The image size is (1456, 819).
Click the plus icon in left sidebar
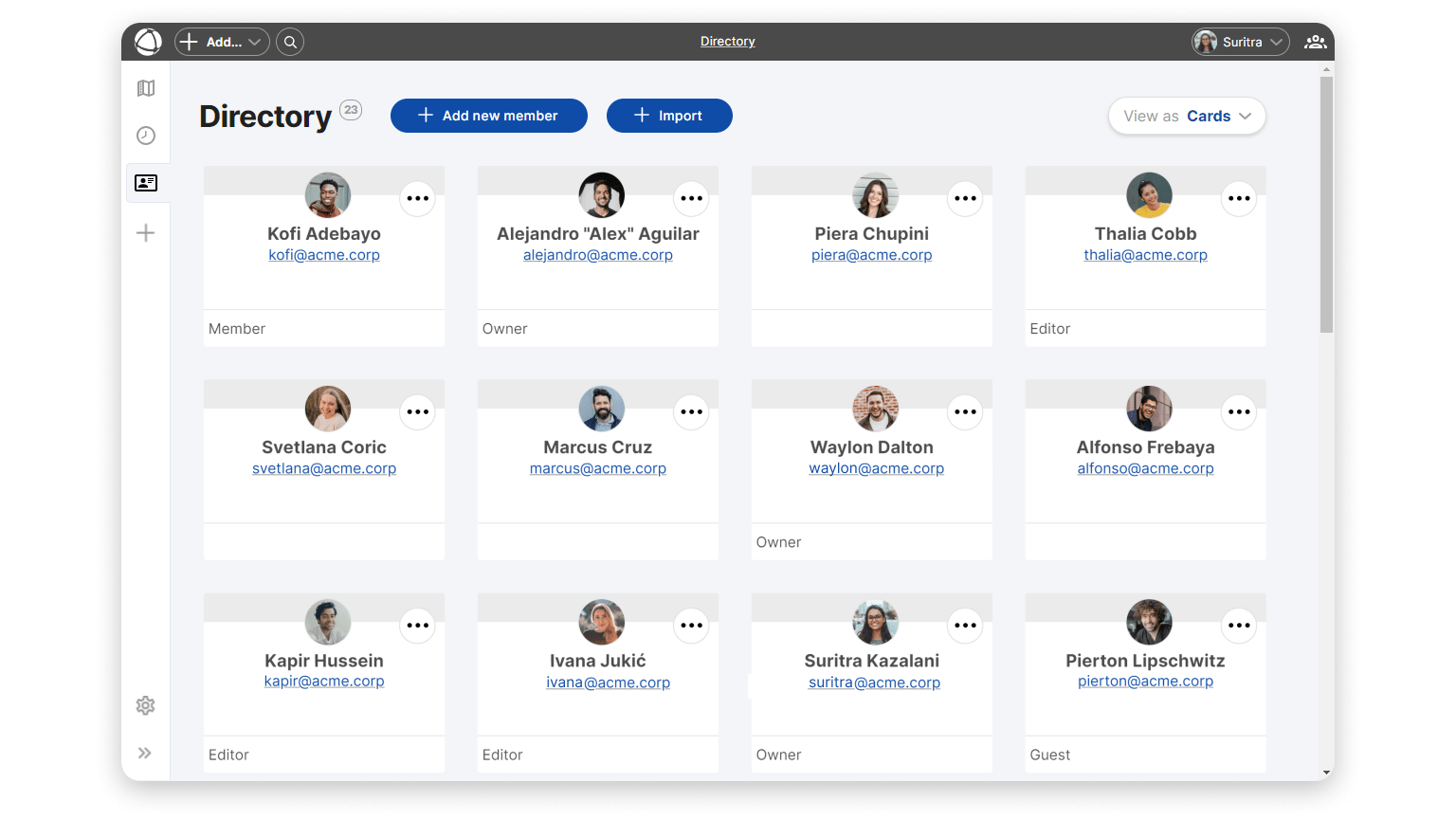click(146, 233)
